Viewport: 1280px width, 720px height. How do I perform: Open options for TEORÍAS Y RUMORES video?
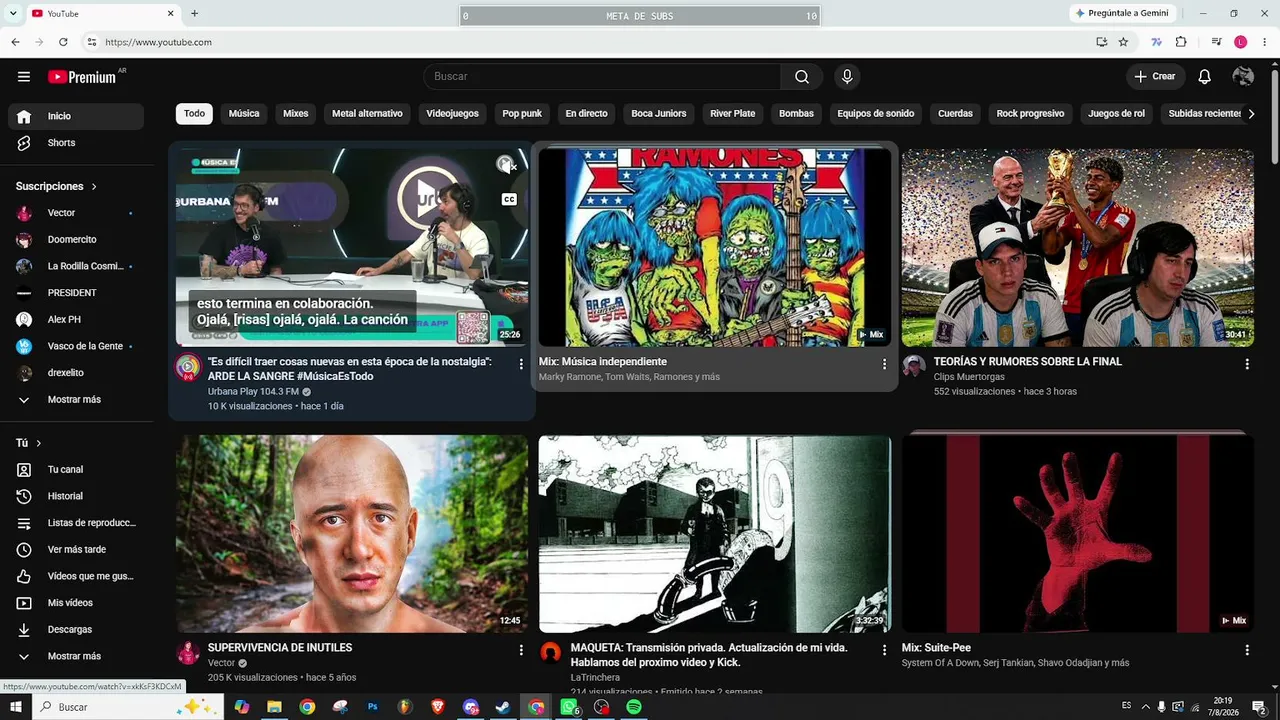[1247, 364]
